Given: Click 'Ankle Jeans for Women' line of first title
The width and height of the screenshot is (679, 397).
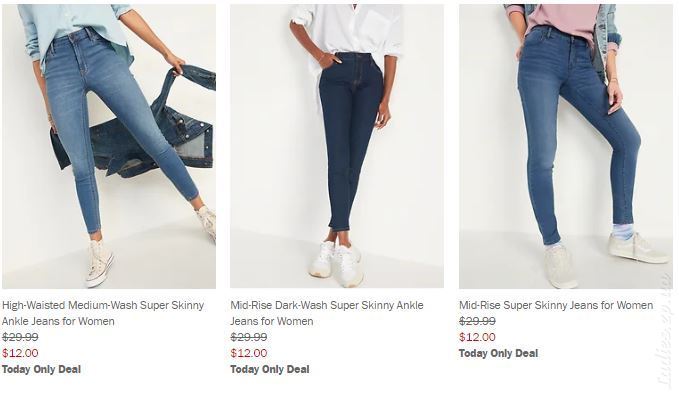Looking at the screenshot, I should (58, 321).
